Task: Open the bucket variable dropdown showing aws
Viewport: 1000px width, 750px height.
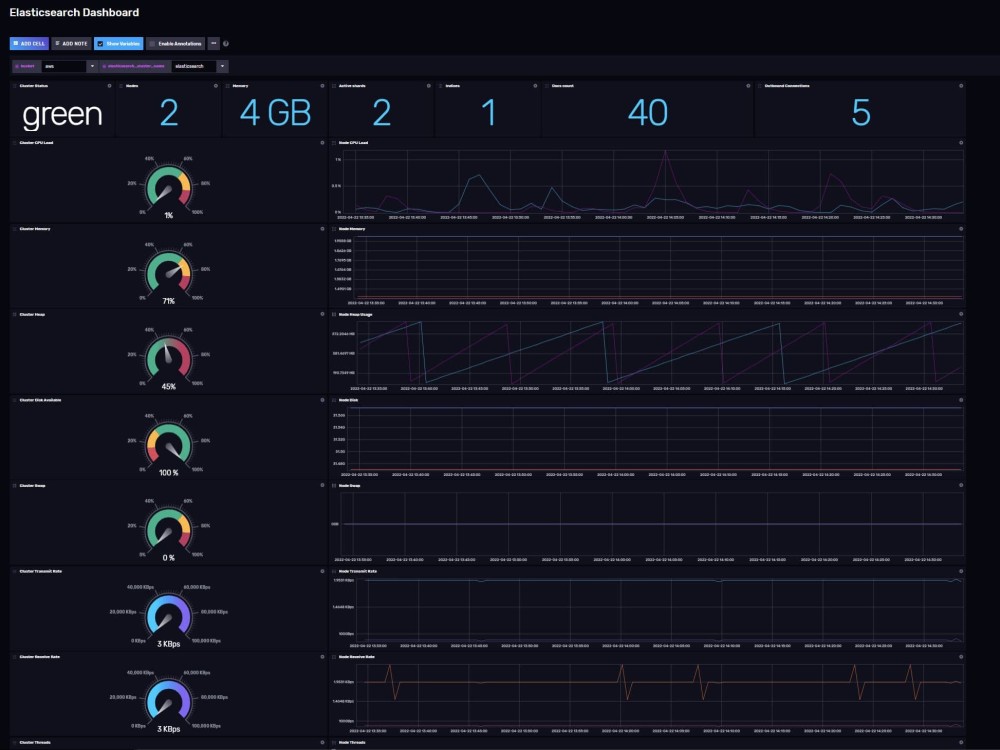Action: tap(92, 66)
